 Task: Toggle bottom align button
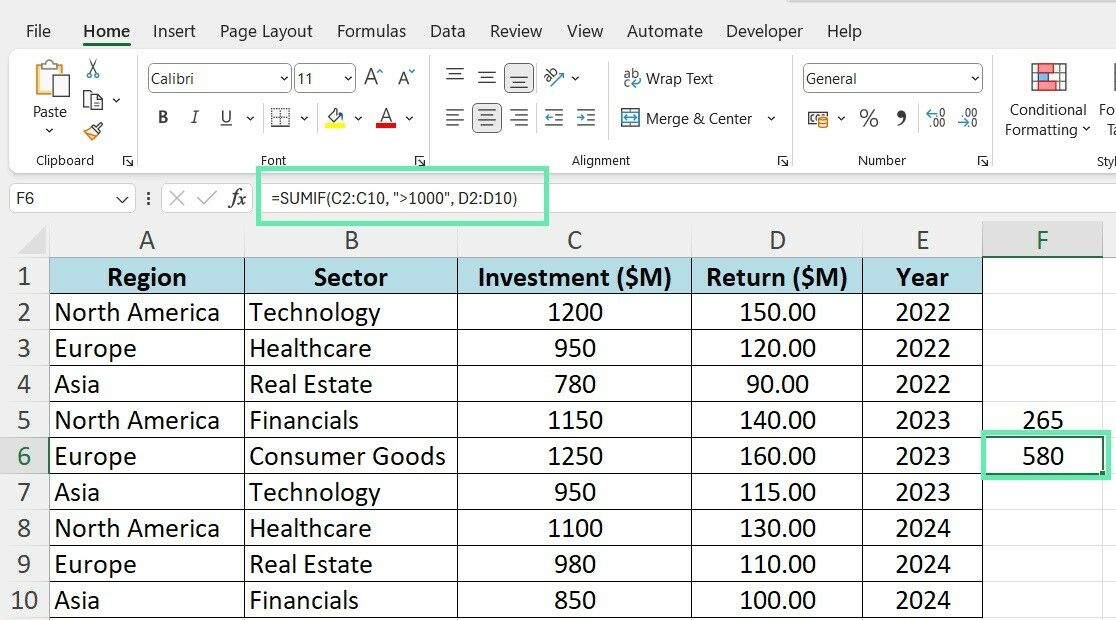[x=519, y=78]
